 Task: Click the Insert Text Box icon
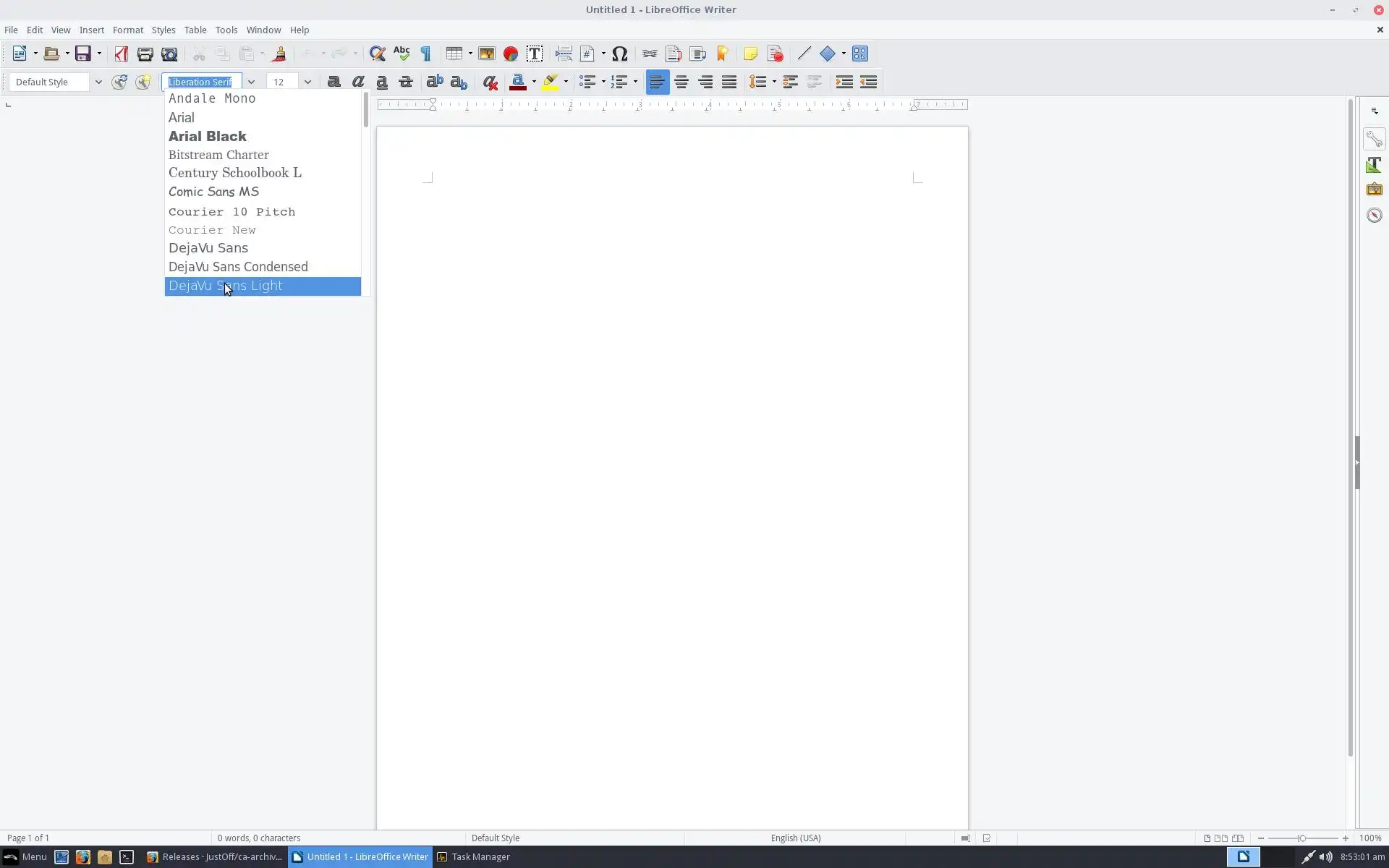coord(535,54)
